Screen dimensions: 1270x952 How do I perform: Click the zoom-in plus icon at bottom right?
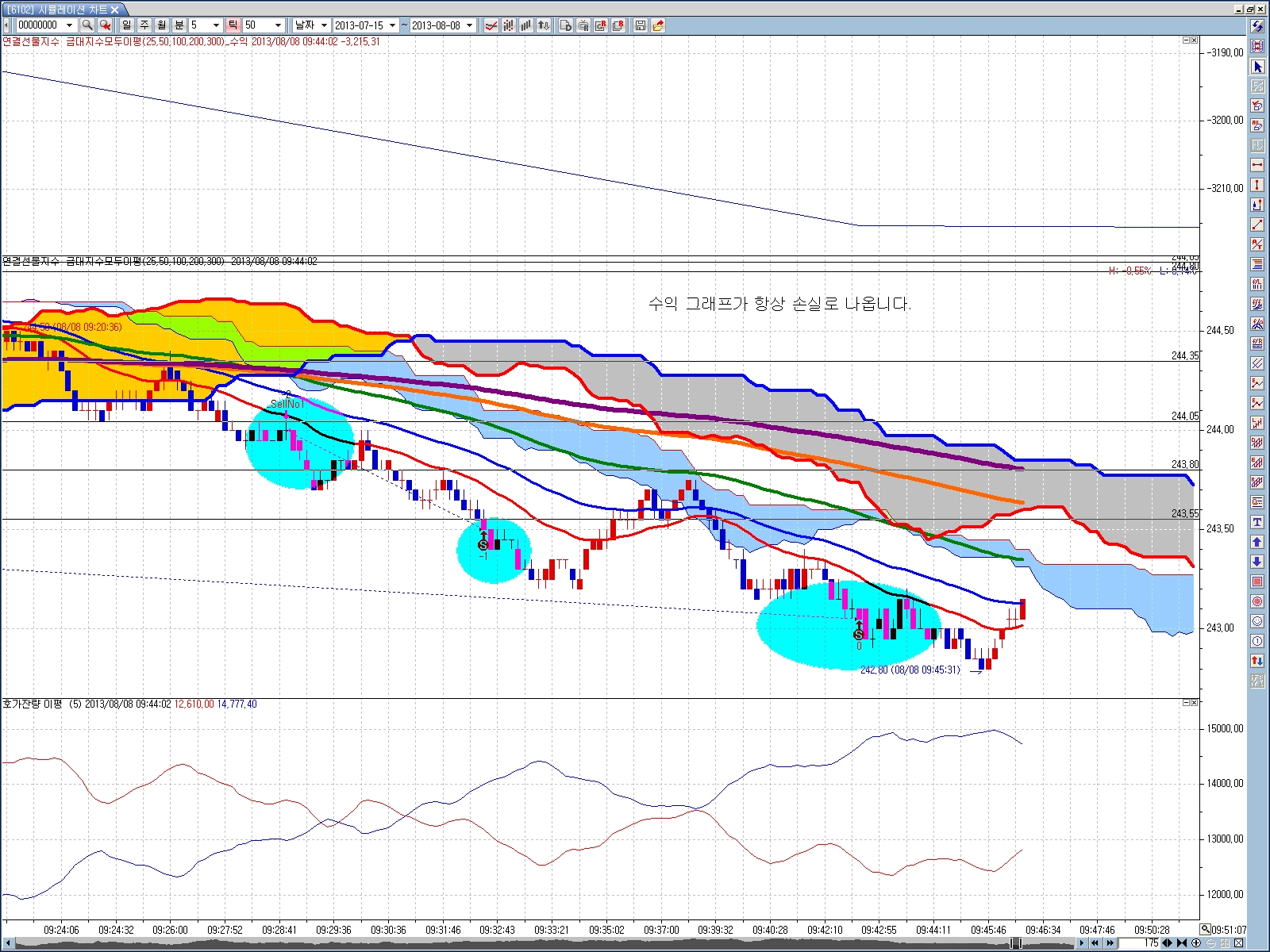1196,943
